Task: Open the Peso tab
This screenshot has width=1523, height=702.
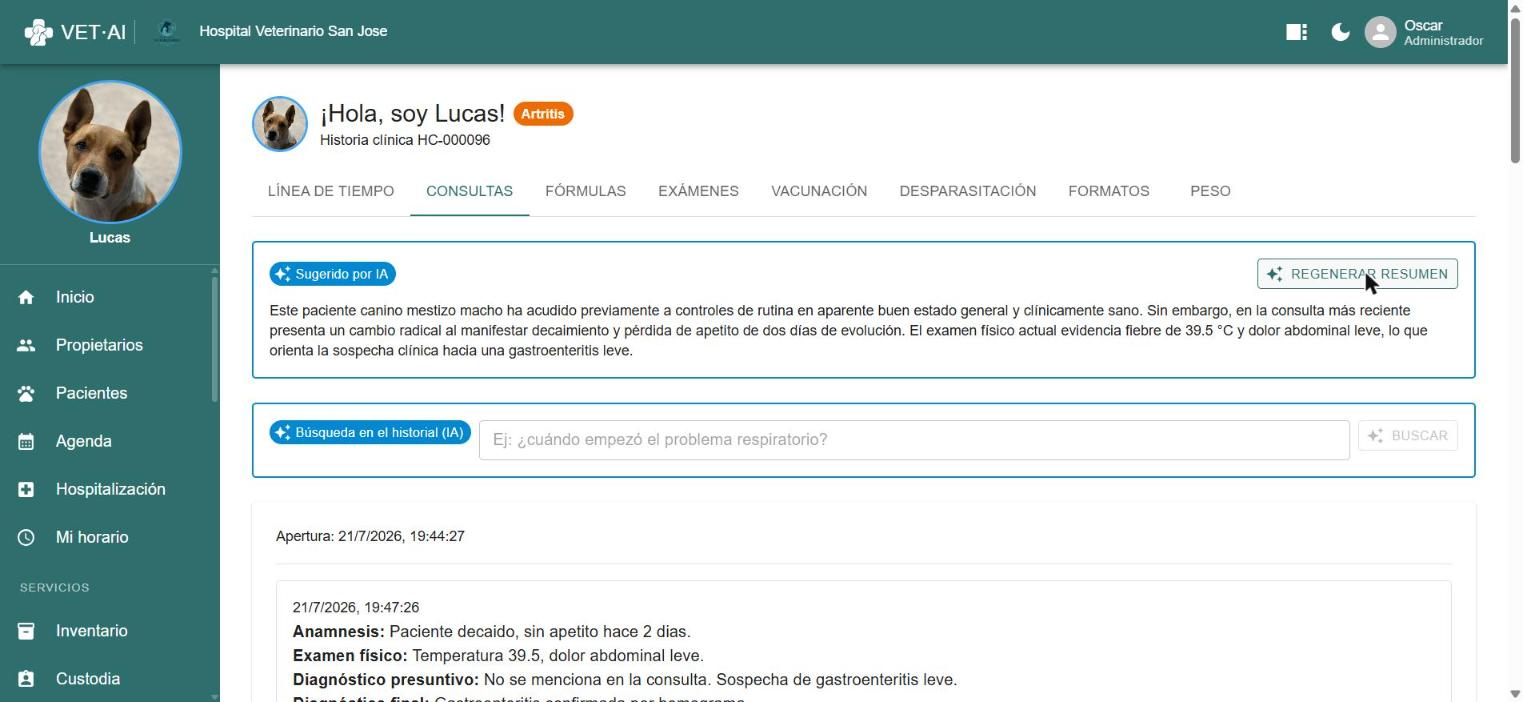Action: pos(1210,191)
